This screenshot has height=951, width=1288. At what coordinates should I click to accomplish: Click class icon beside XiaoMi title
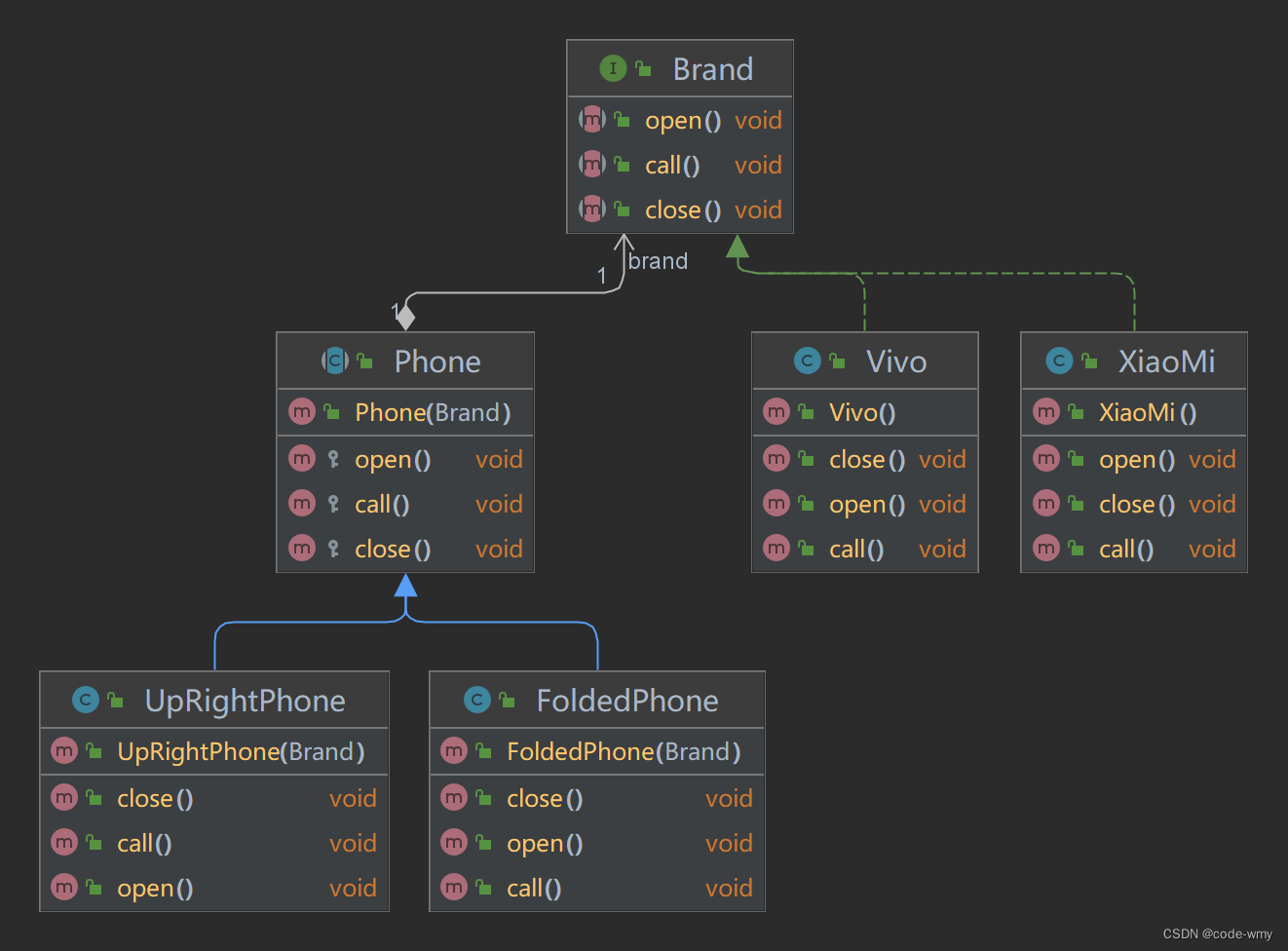1059,361
